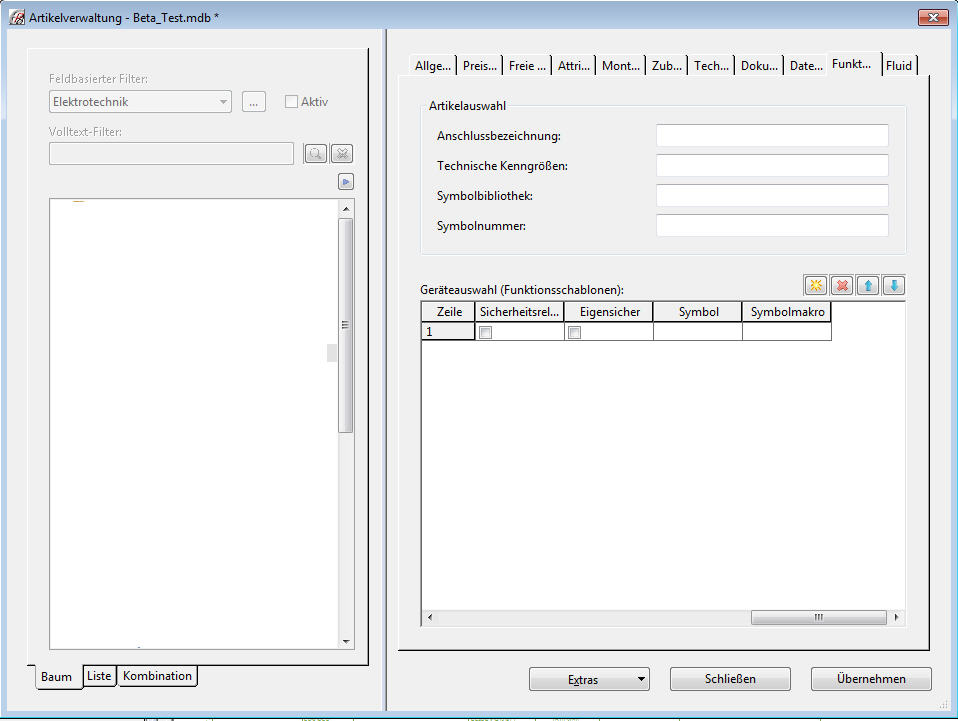Viewport: 958px width, 721px height.
Task: Click the tree panel vertical scrollbar thumb
Action: tap(346, 325)
